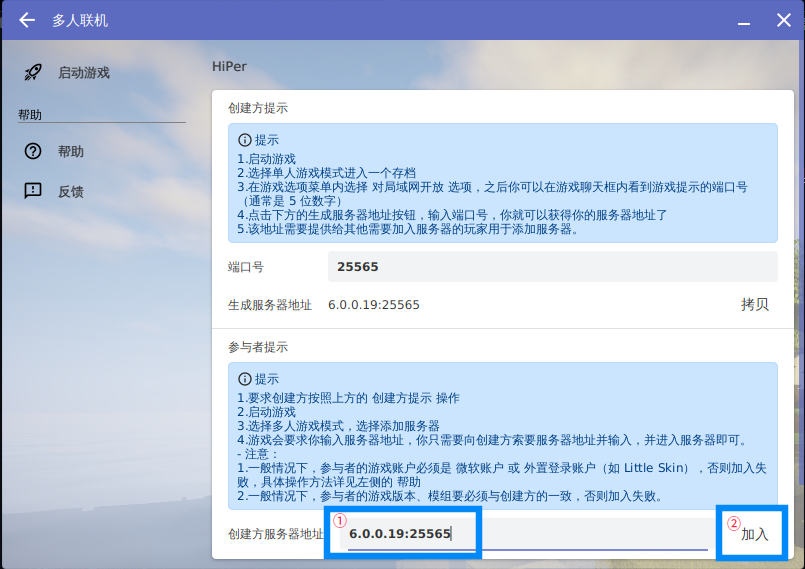This screenshot has width=805, height=569.
Task: Click the question mark 帮助 icon
Action: (x=33, y=151)
